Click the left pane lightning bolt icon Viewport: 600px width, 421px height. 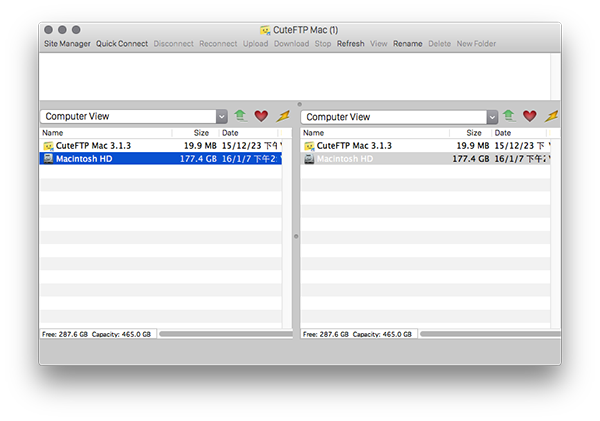pos(283,116)
